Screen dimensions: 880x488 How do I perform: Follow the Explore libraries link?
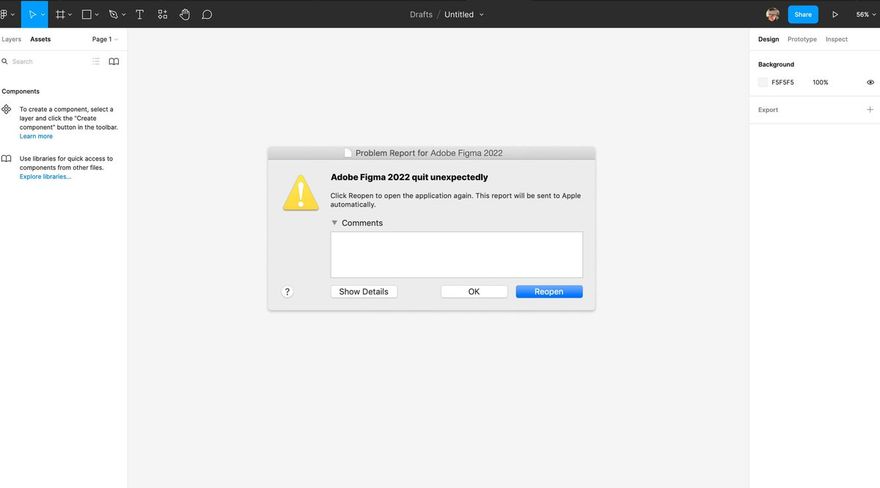45,177
